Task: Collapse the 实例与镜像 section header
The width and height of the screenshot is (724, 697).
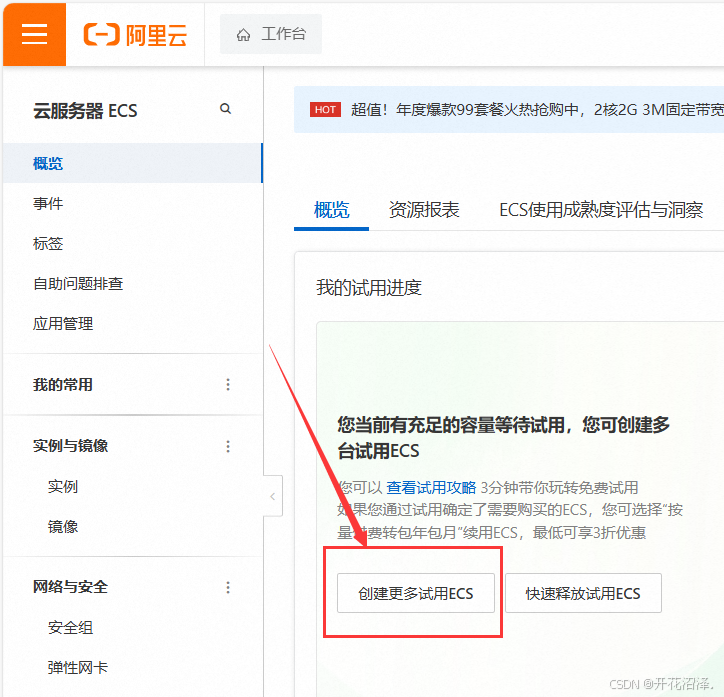Action: [71, 446]
